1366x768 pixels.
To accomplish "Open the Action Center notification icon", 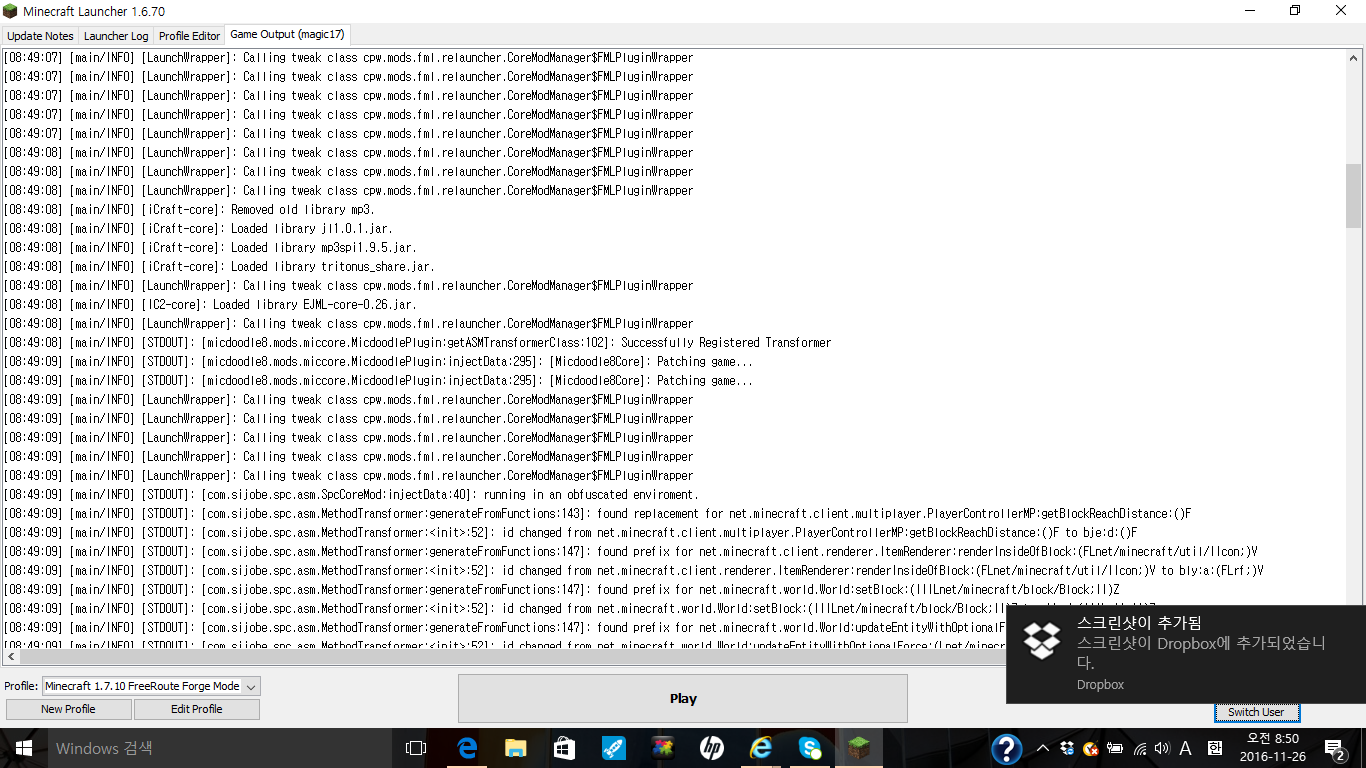I will tap(1335, 748).
